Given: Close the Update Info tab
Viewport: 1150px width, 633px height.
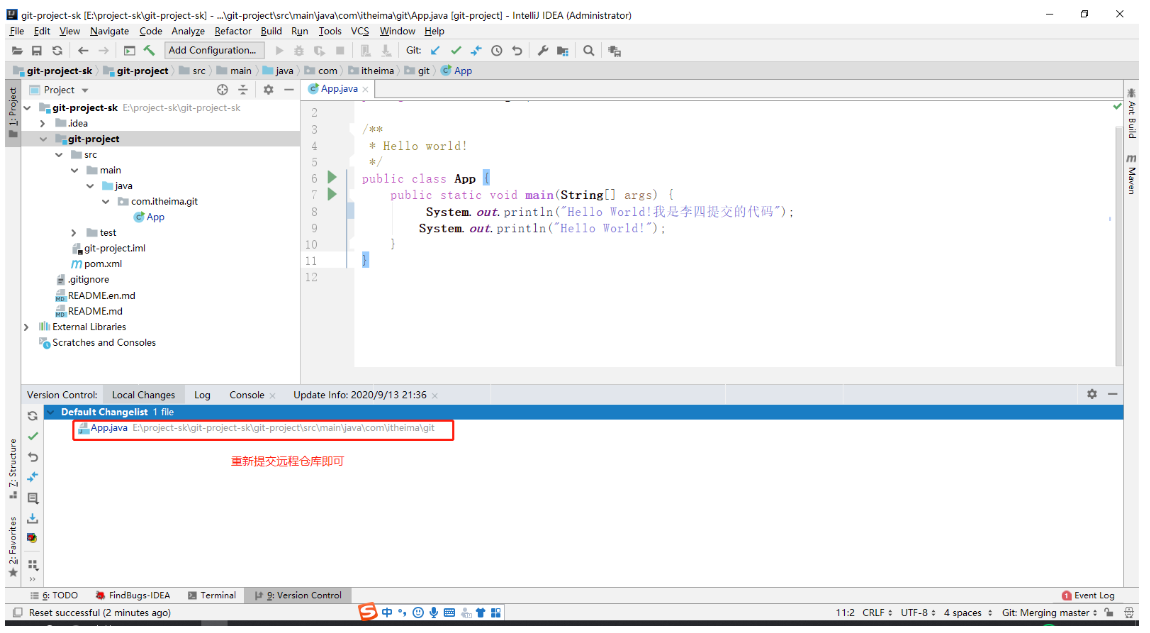Looking at the screenshot, I should (434, 395).
